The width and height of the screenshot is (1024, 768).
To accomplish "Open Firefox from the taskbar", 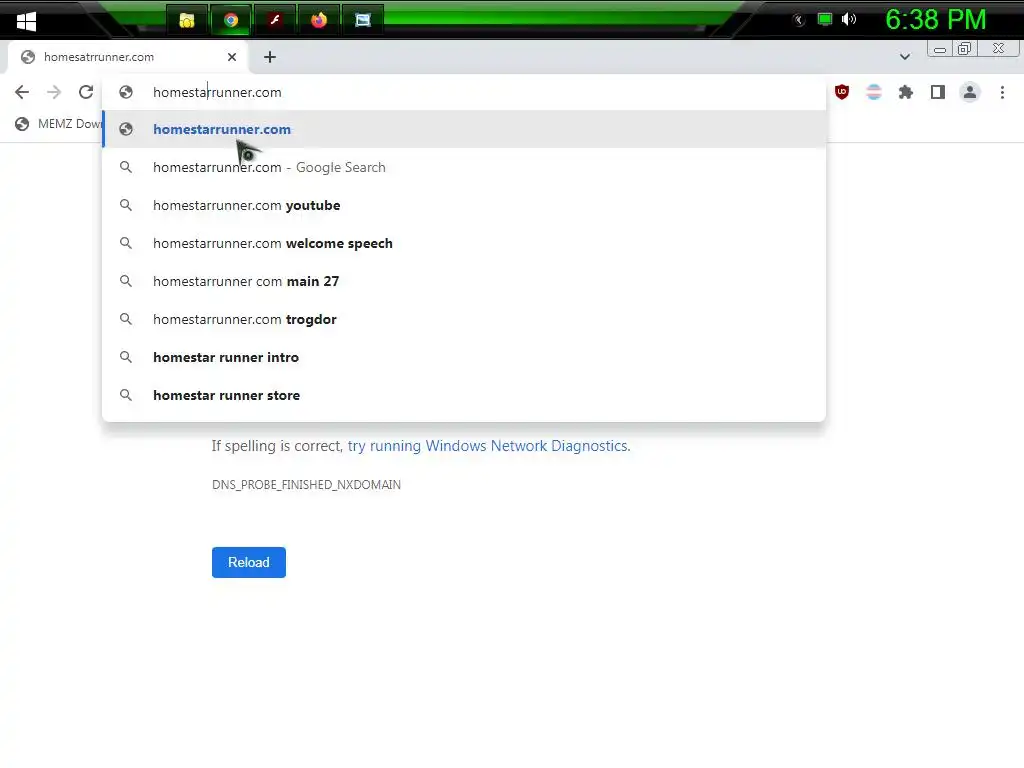I will tap(319, 21).
